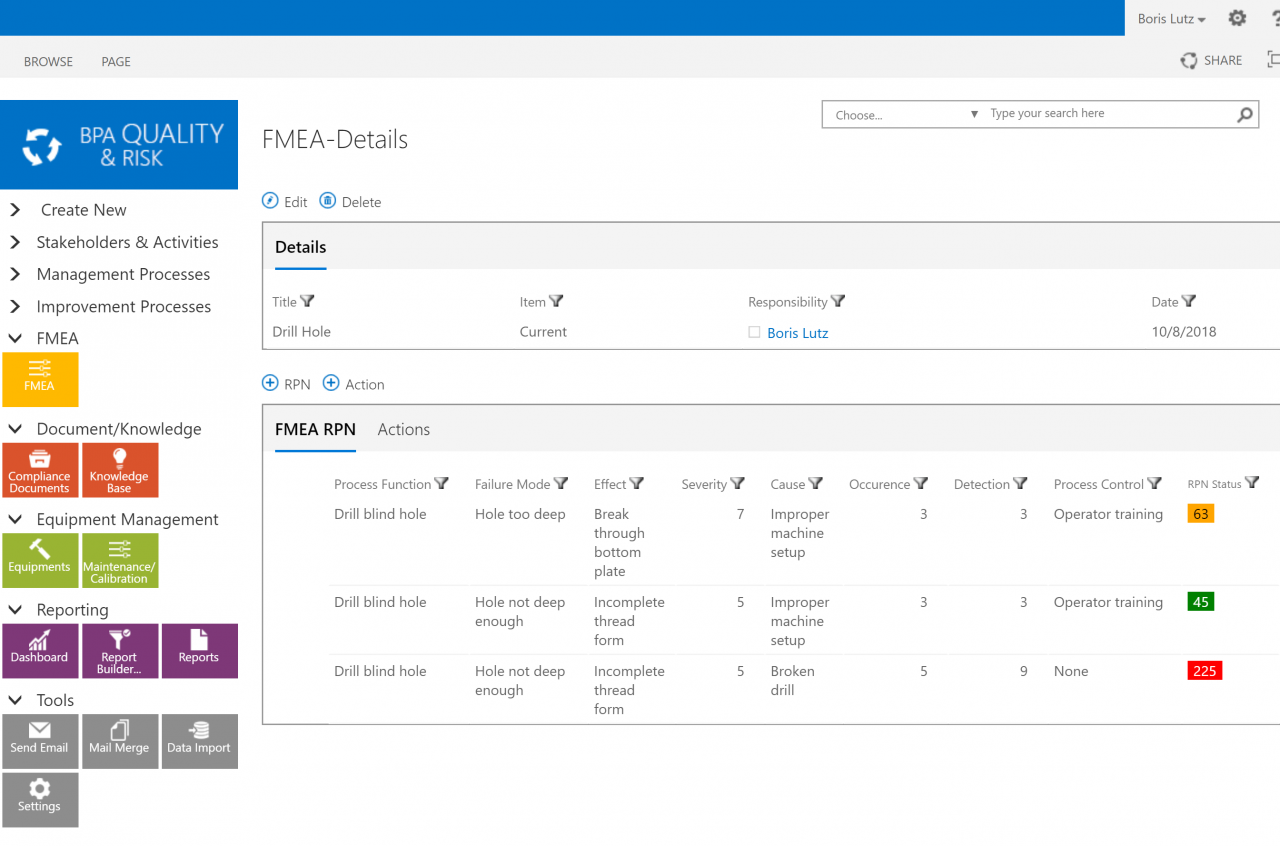Click the red 225 RPN status badge
1280x846 pixels.
(1204, 671)
